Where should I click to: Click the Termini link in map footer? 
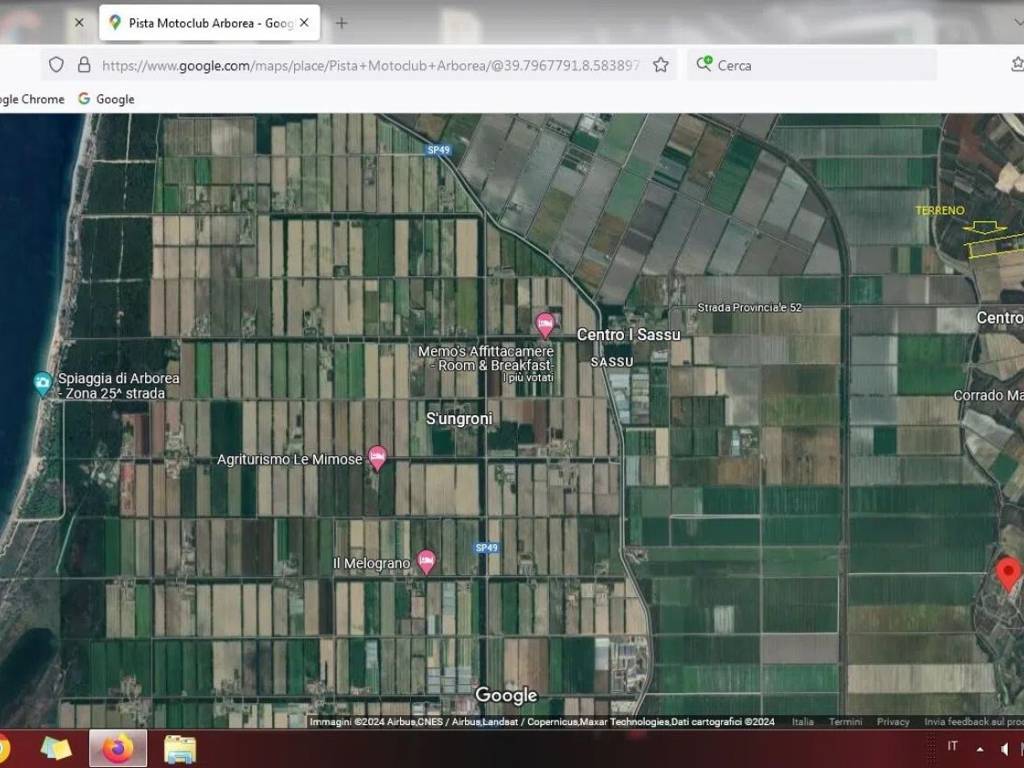(x=845, y=722)
